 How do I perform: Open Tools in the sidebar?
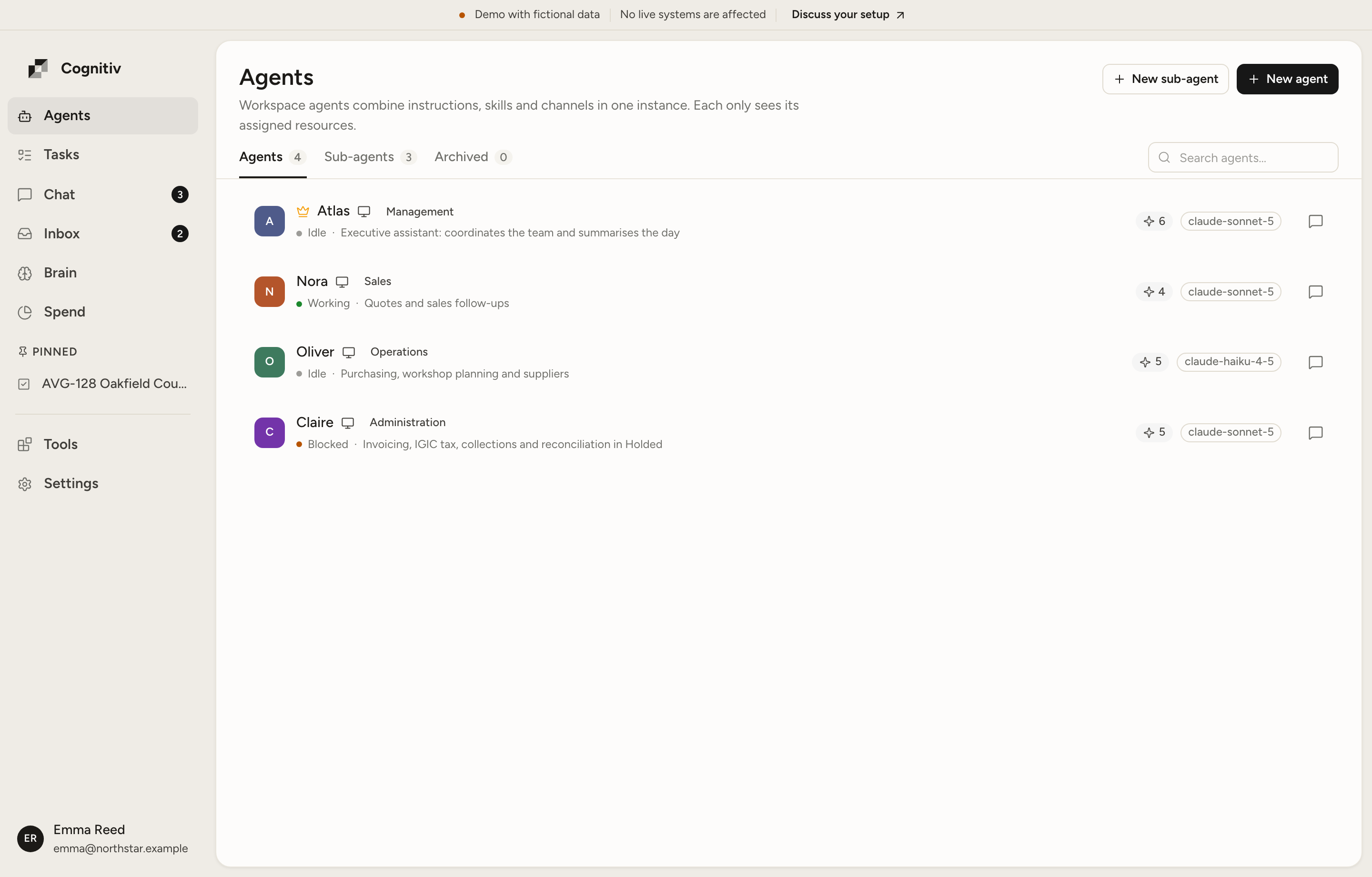[102, 444]
